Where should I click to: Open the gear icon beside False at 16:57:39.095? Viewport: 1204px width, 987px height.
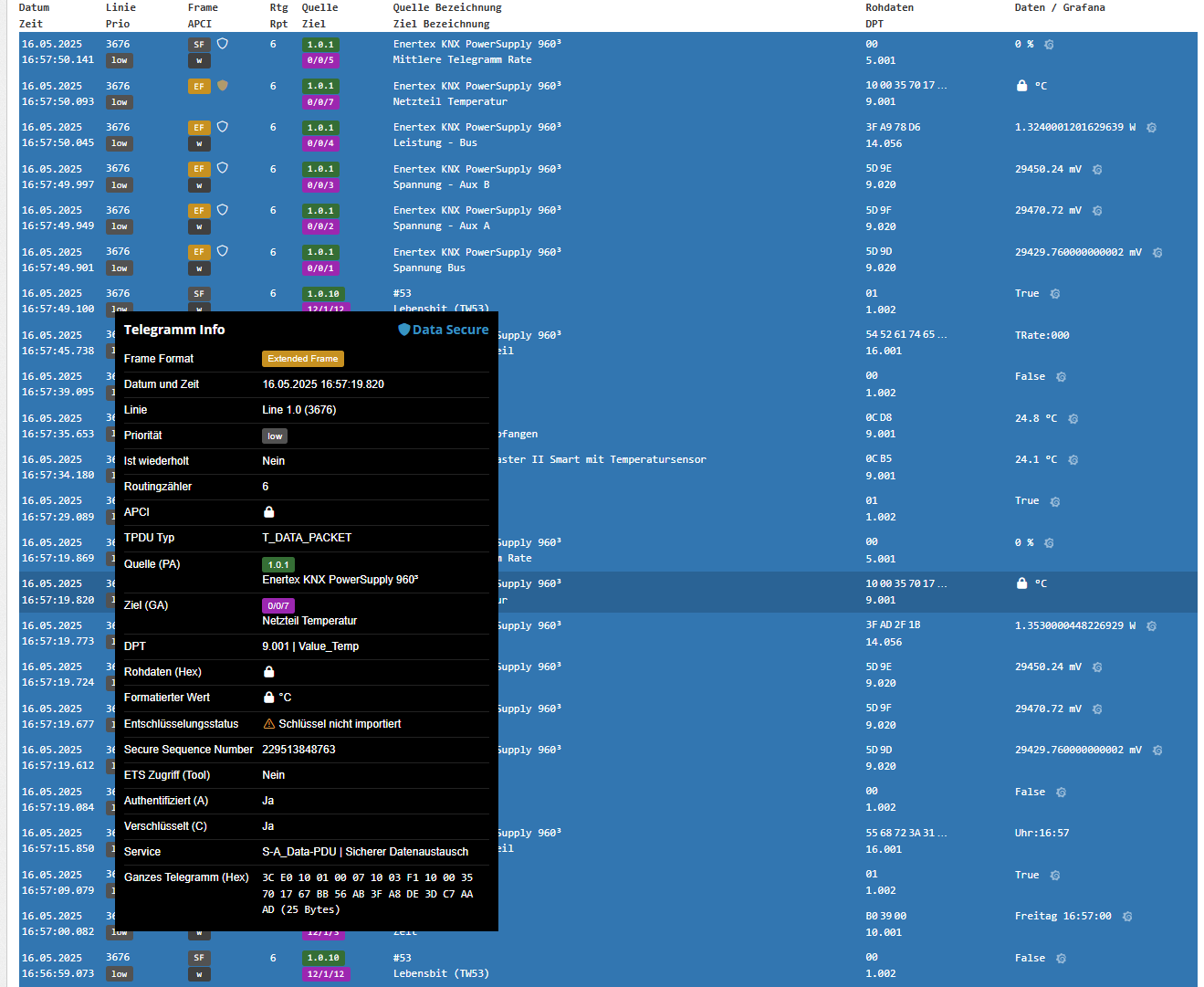(x=1061, y=377)
